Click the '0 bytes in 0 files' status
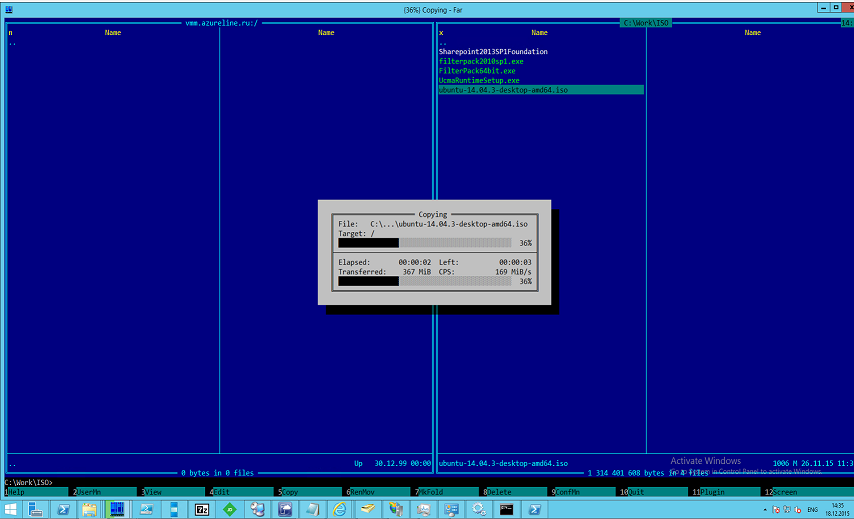 click(x=217, y=473)
